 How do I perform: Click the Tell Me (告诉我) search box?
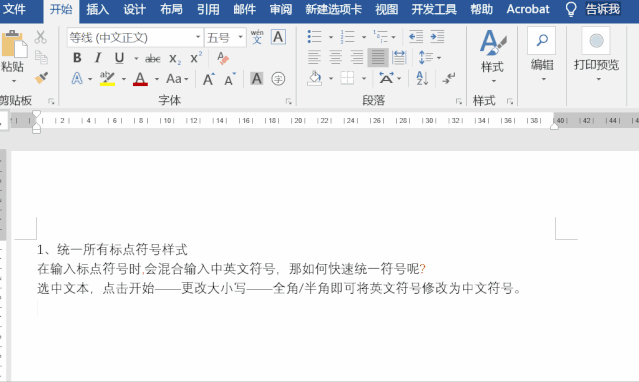603,9
